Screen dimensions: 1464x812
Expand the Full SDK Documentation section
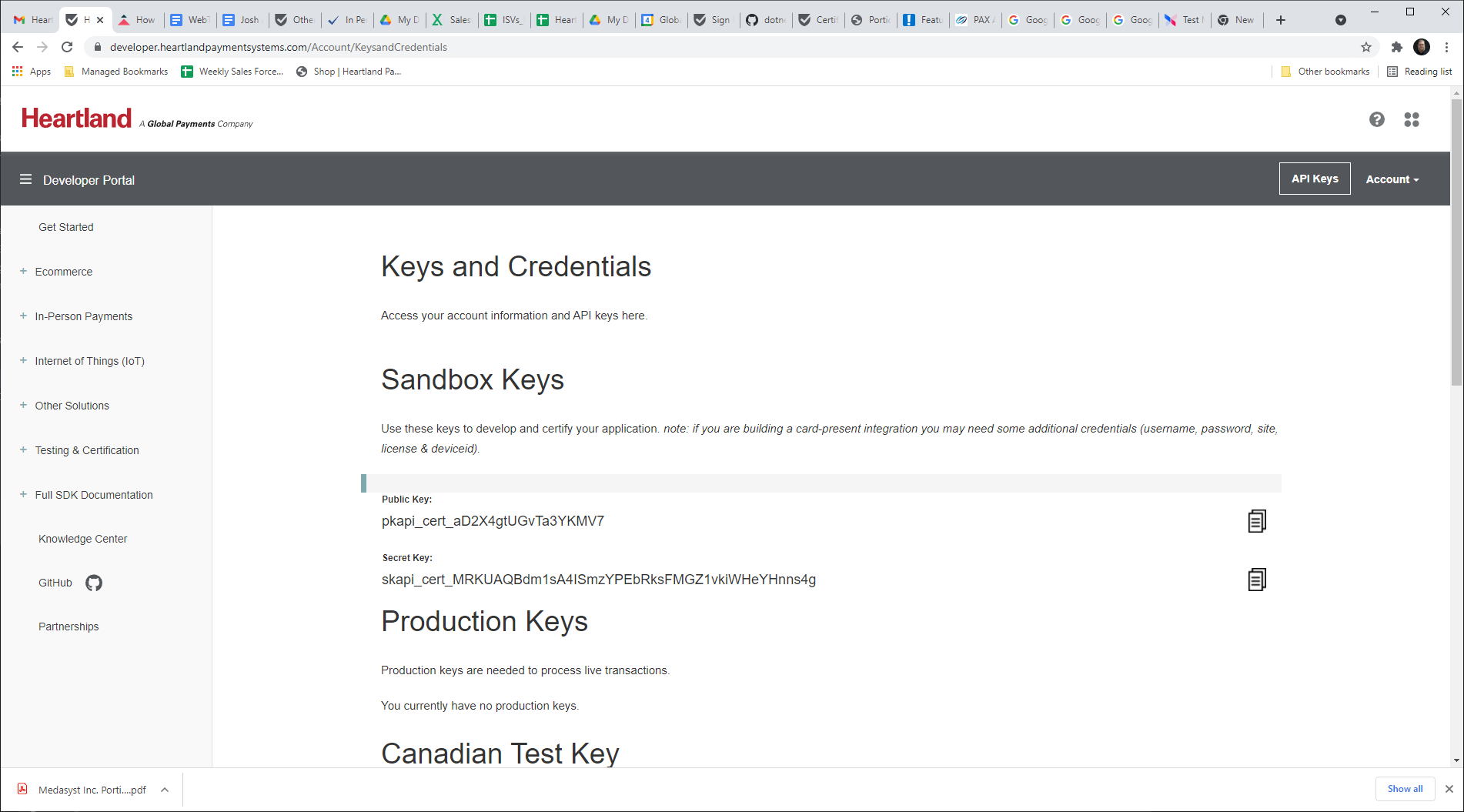pos(23,495)
